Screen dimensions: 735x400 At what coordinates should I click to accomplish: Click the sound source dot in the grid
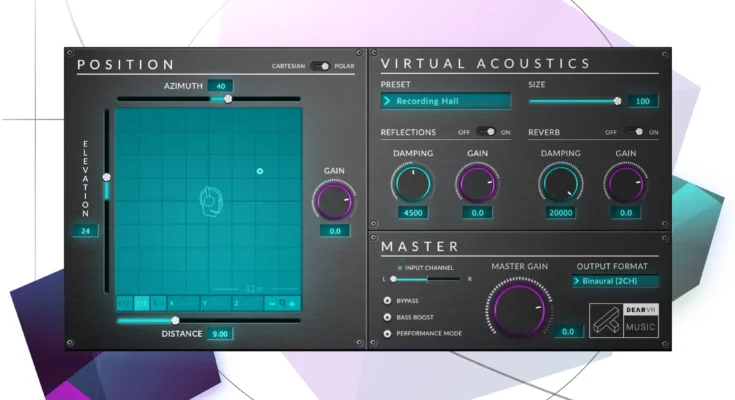click(x=259, y=172)
